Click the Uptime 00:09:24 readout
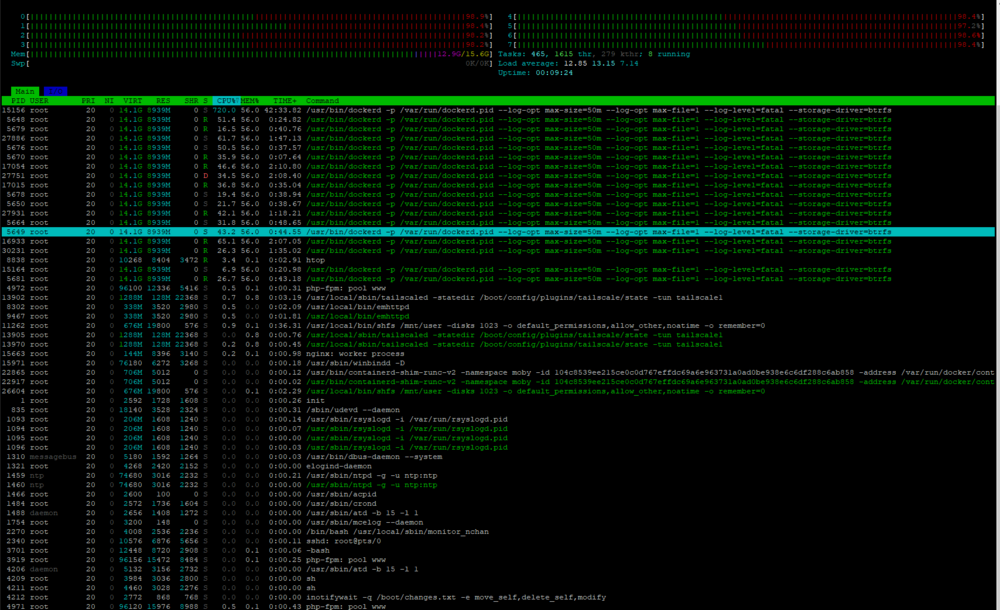This screenshot has width=1000, height=610. pos(535,73)
